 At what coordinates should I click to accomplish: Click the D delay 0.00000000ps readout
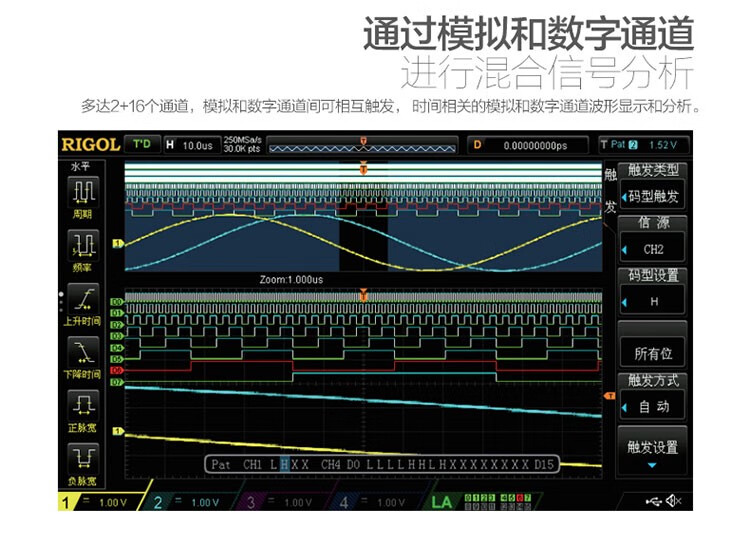[x=528, y=145]
